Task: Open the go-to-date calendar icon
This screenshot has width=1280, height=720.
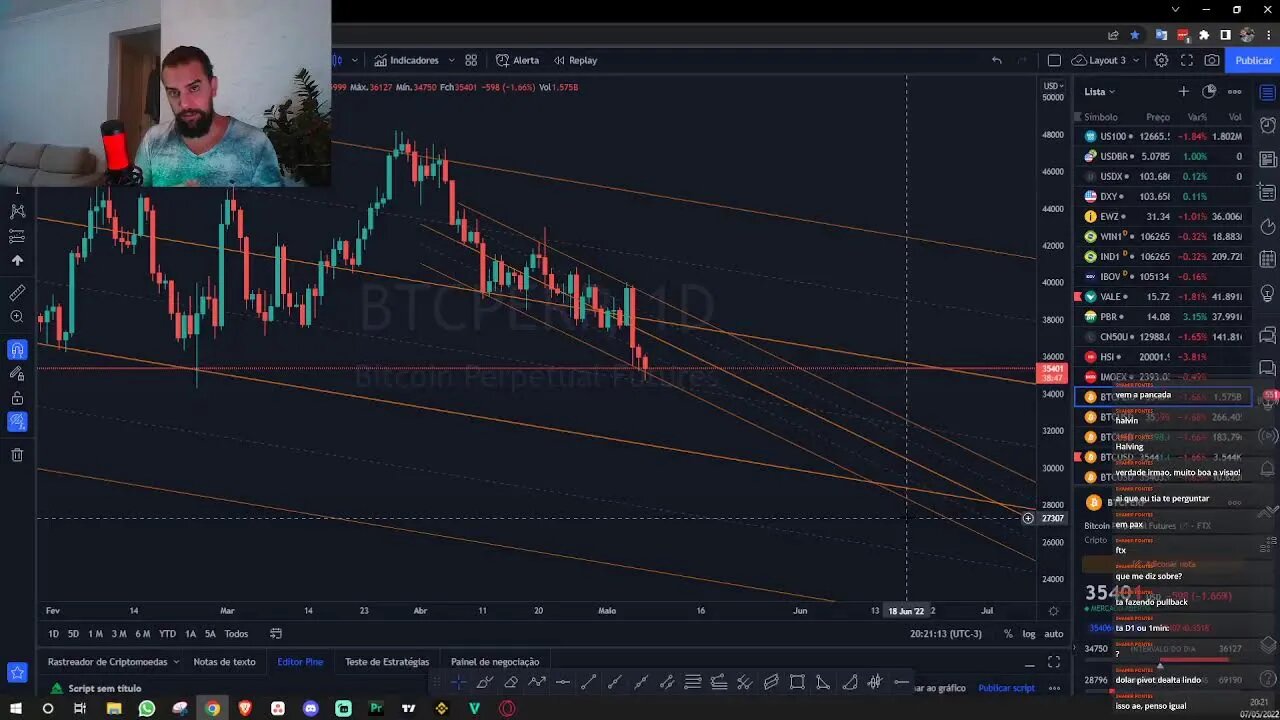Action: point(276,634)
